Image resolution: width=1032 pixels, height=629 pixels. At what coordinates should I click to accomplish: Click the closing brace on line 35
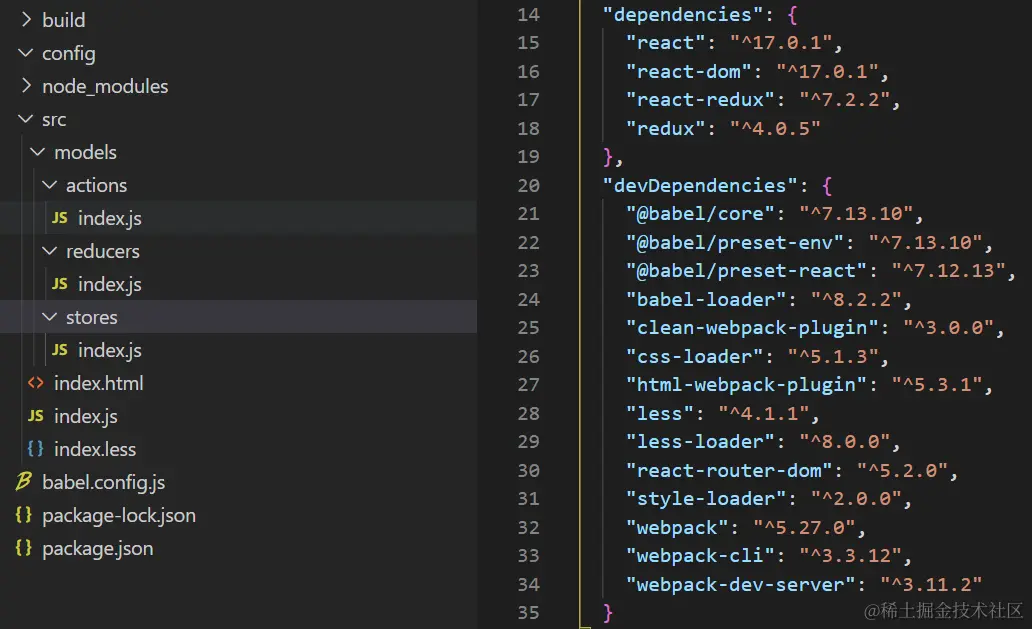click(607, 613)
